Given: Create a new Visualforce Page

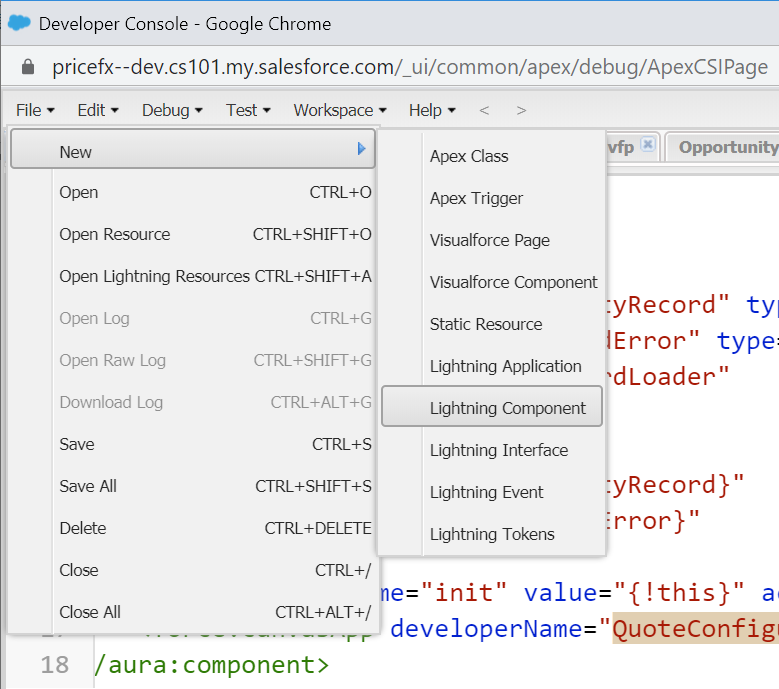Looking at the screenshot, I should pyautogui.click(x=490, y=240).
